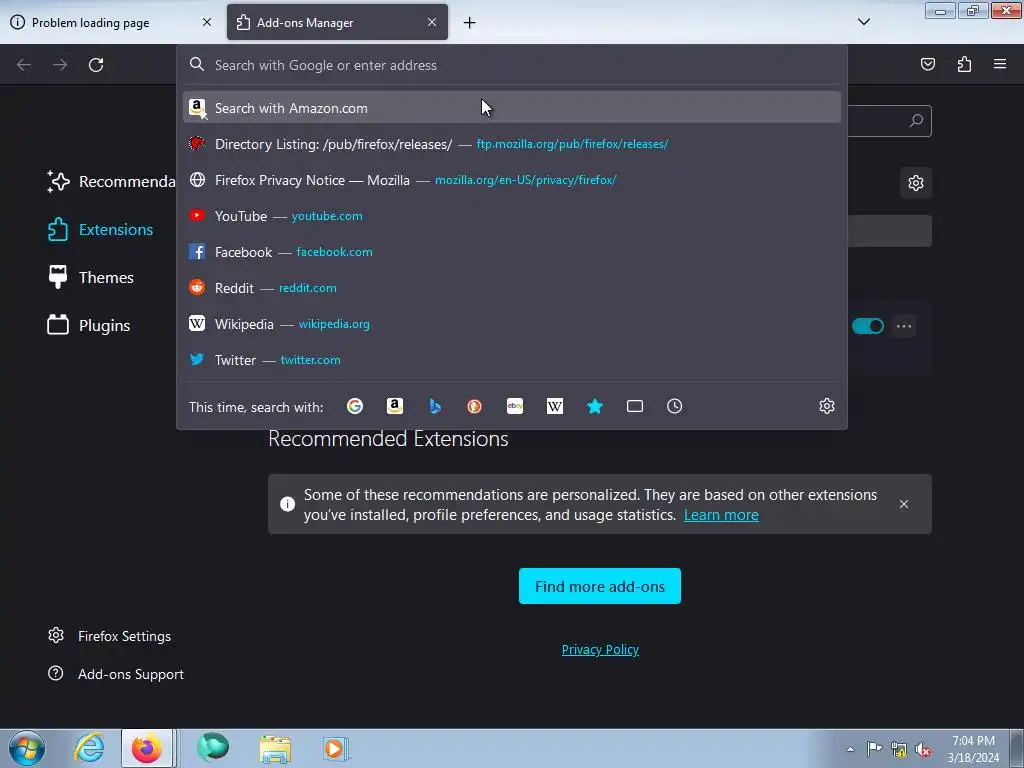Focus the address bar search field
The height and width of the screenshot is (768, 1024).
point(511,65)
